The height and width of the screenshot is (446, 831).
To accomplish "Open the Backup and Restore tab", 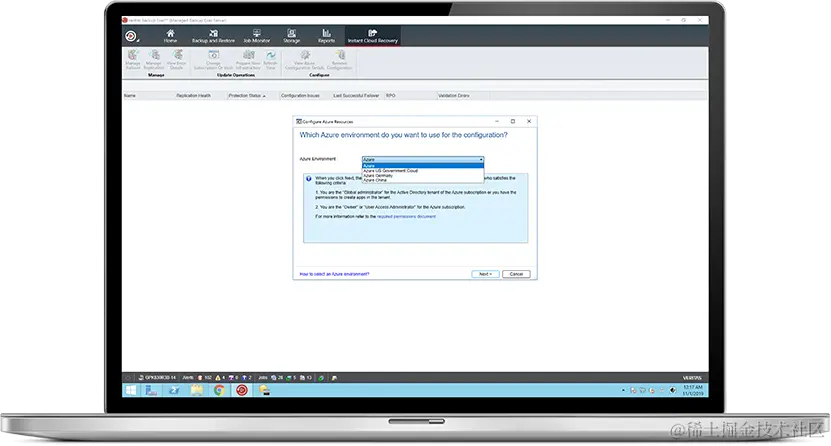I will click(213, 36).
